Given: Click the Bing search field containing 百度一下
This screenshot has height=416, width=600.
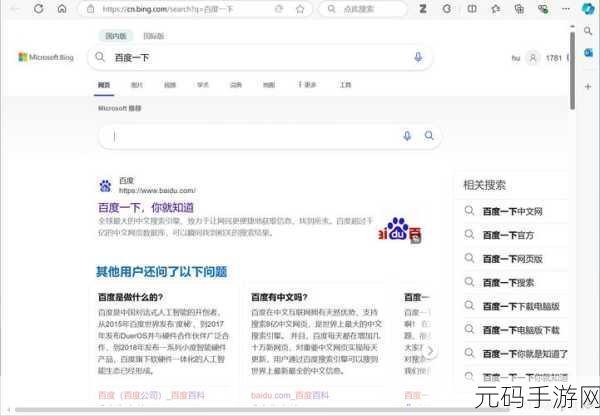Looking at the screenshot, I should coord(260,58).
